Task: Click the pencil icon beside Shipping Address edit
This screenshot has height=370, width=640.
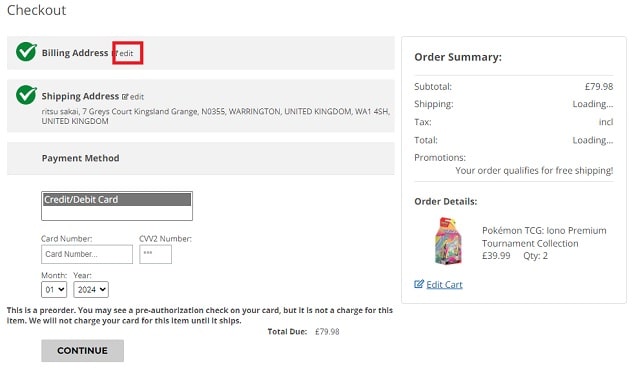Action: pos(125,97)
